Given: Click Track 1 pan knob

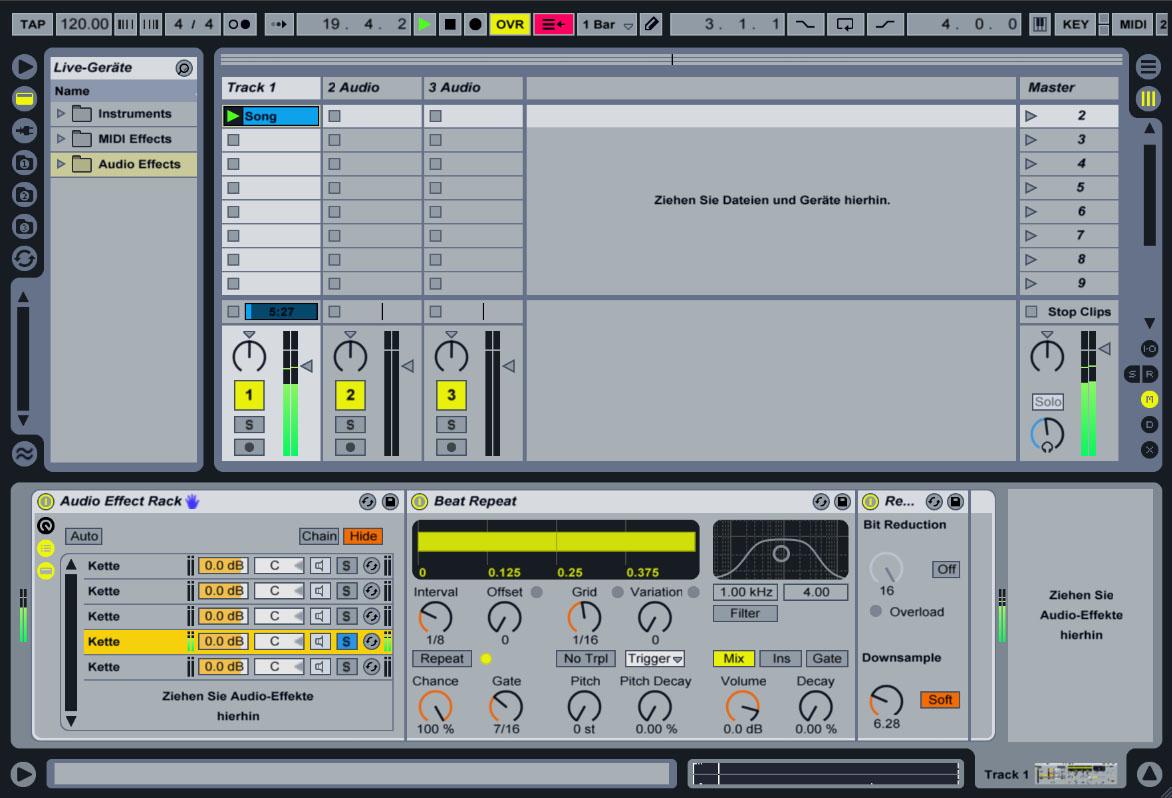Looking at the screenshot, I should [249, 356].
